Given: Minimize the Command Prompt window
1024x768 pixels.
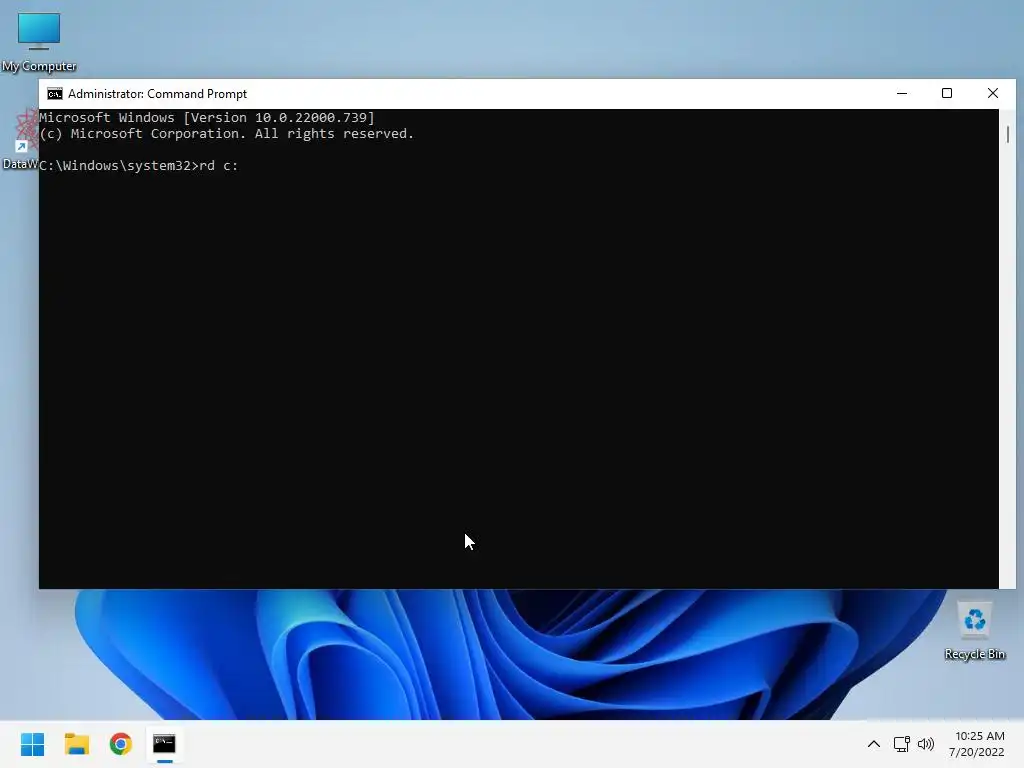Looking at the screenshot, I should [x=902, y=93].
